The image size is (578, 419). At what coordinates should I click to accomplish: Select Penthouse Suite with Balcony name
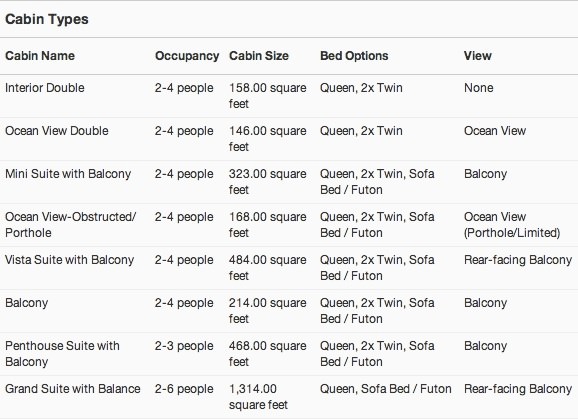click(x=62, y=353)
